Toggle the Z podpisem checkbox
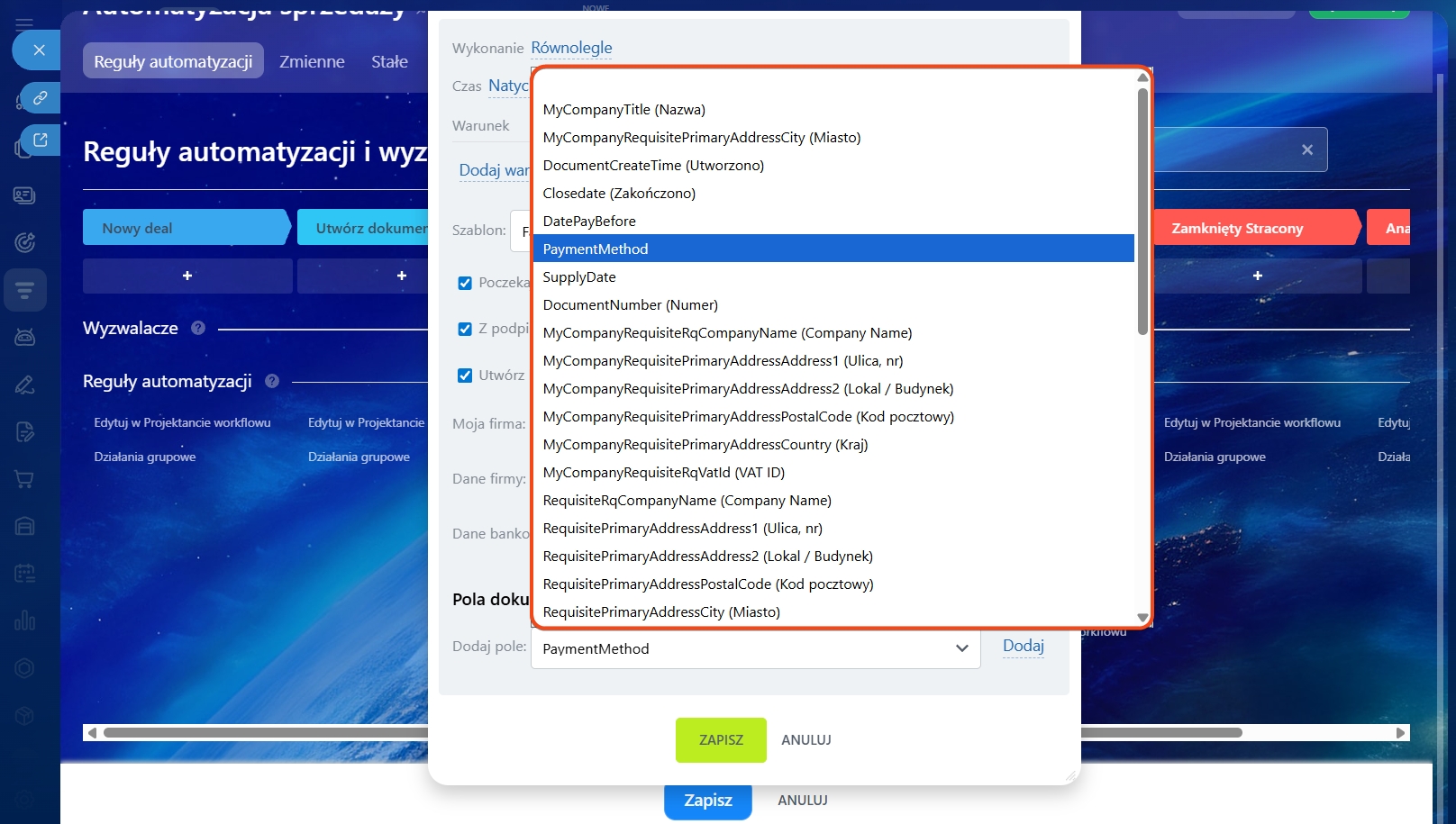Image resolution: width=1456 pixels, height=824 pixels. [x=465, y=330]
